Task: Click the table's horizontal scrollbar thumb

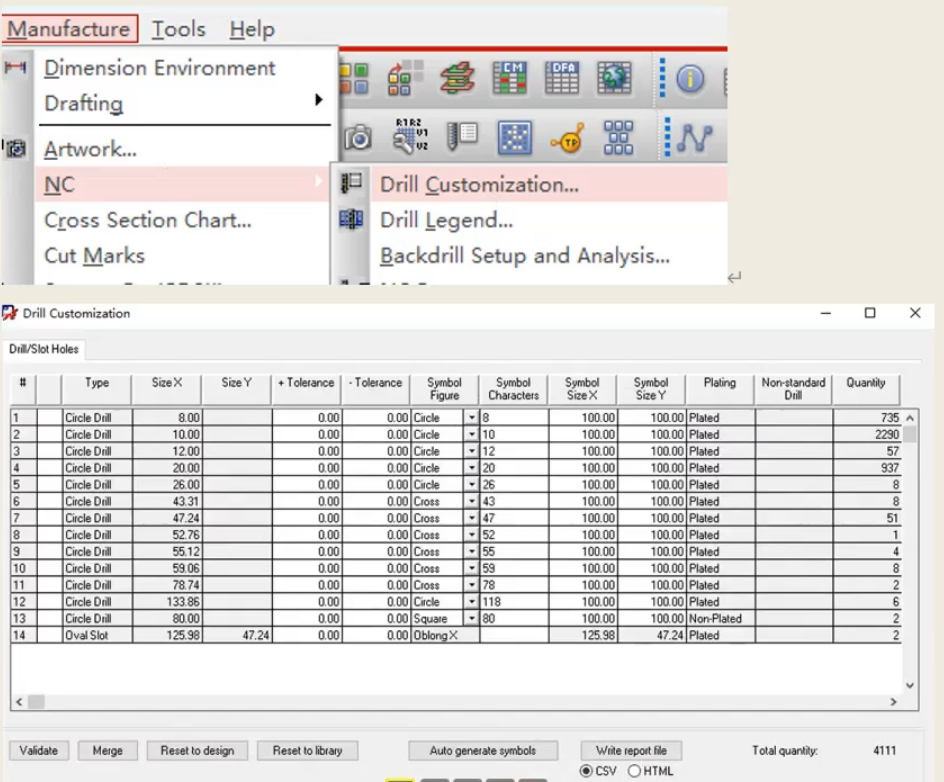Action: point(37,702)
